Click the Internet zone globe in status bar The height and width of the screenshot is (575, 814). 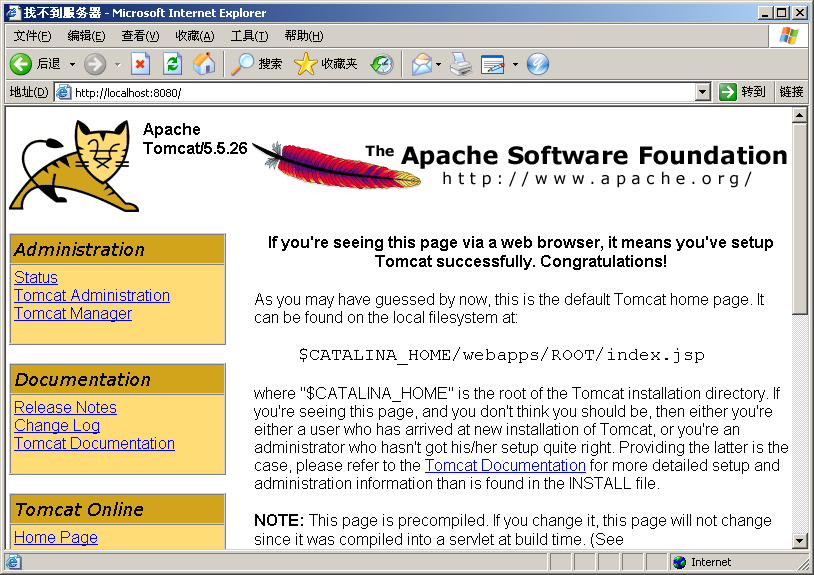coord(679,562)
